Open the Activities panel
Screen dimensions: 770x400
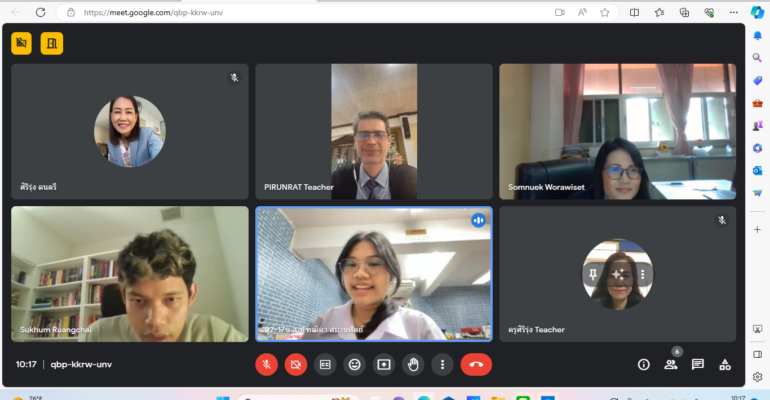(x=725, y=365)
